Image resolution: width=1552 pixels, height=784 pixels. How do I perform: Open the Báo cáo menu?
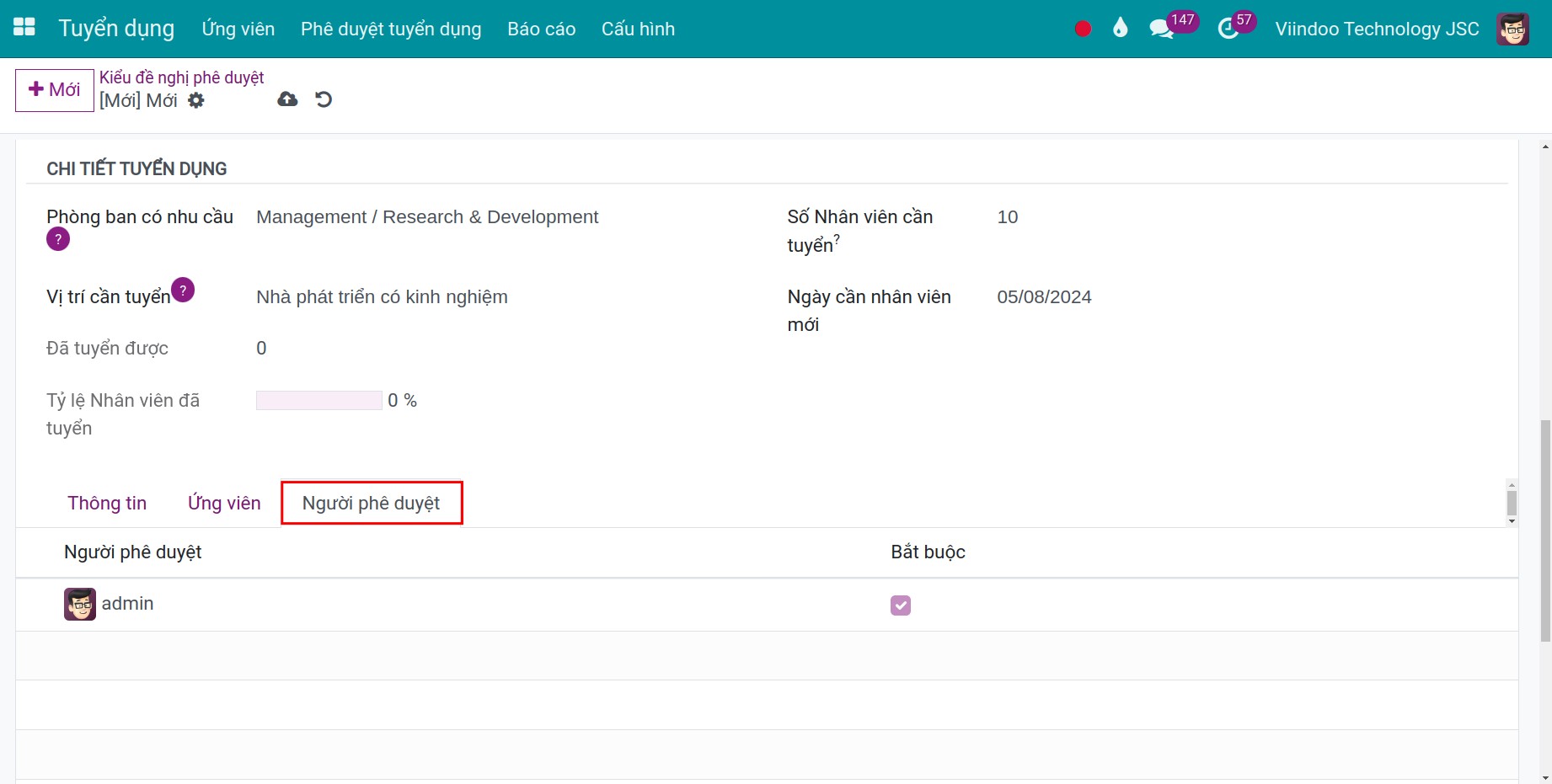pos(541,29)
